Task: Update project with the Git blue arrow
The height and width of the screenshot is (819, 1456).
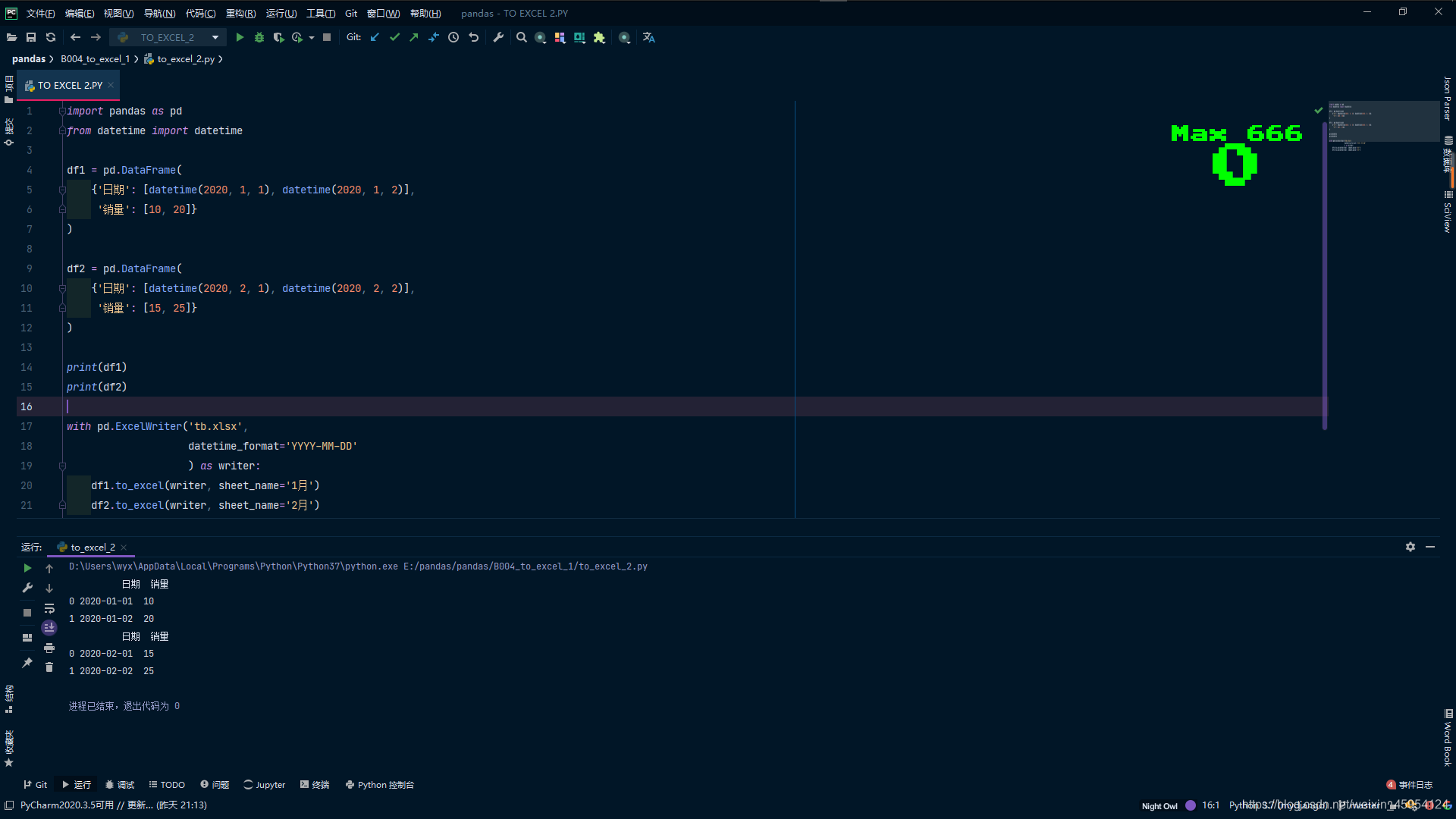Action: point(375,37)
